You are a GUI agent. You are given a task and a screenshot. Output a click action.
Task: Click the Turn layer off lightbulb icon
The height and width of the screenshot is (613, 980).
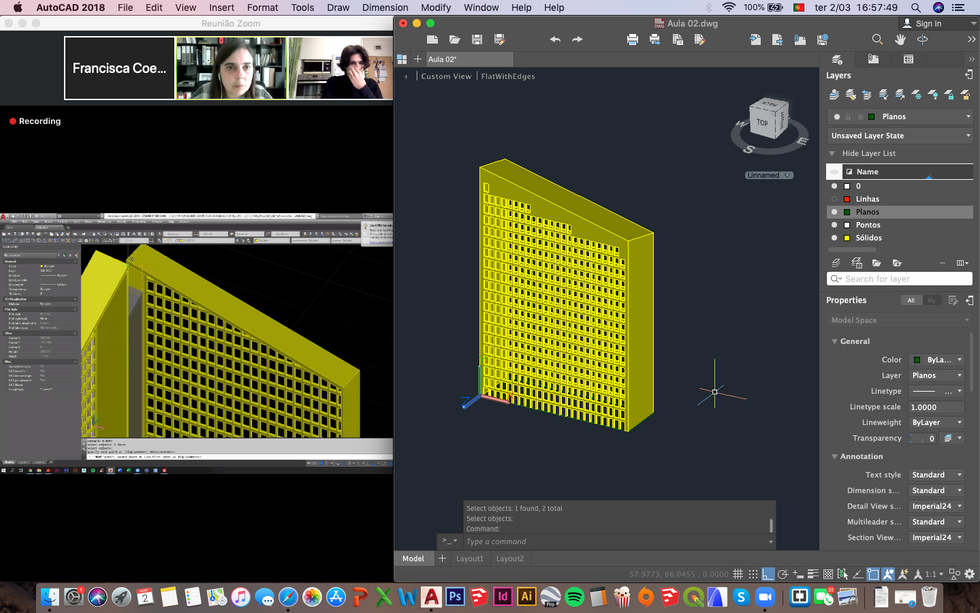pyautogui.click(x=933, y=94)
